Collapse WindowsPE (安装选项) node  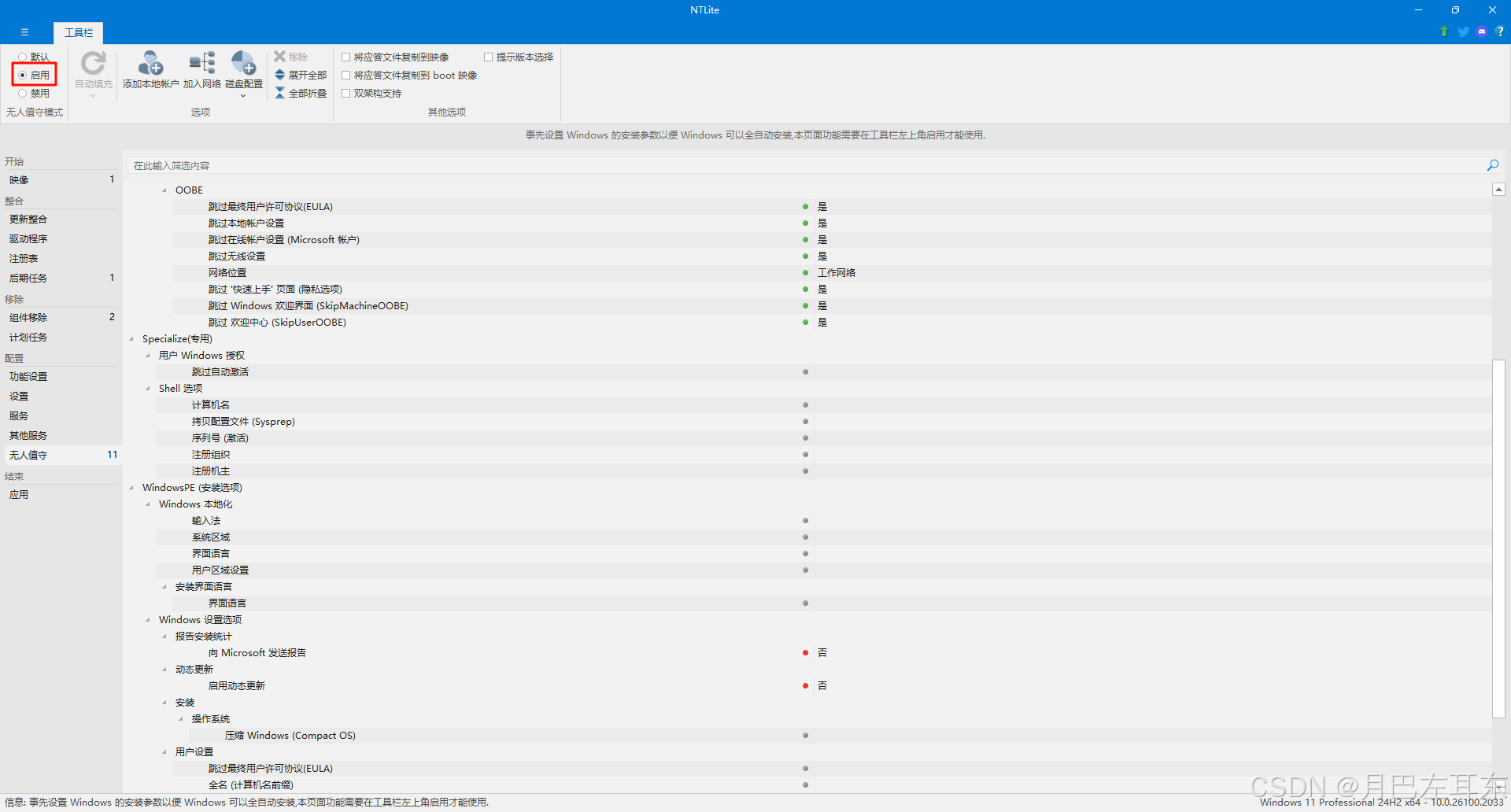(131, 488)
